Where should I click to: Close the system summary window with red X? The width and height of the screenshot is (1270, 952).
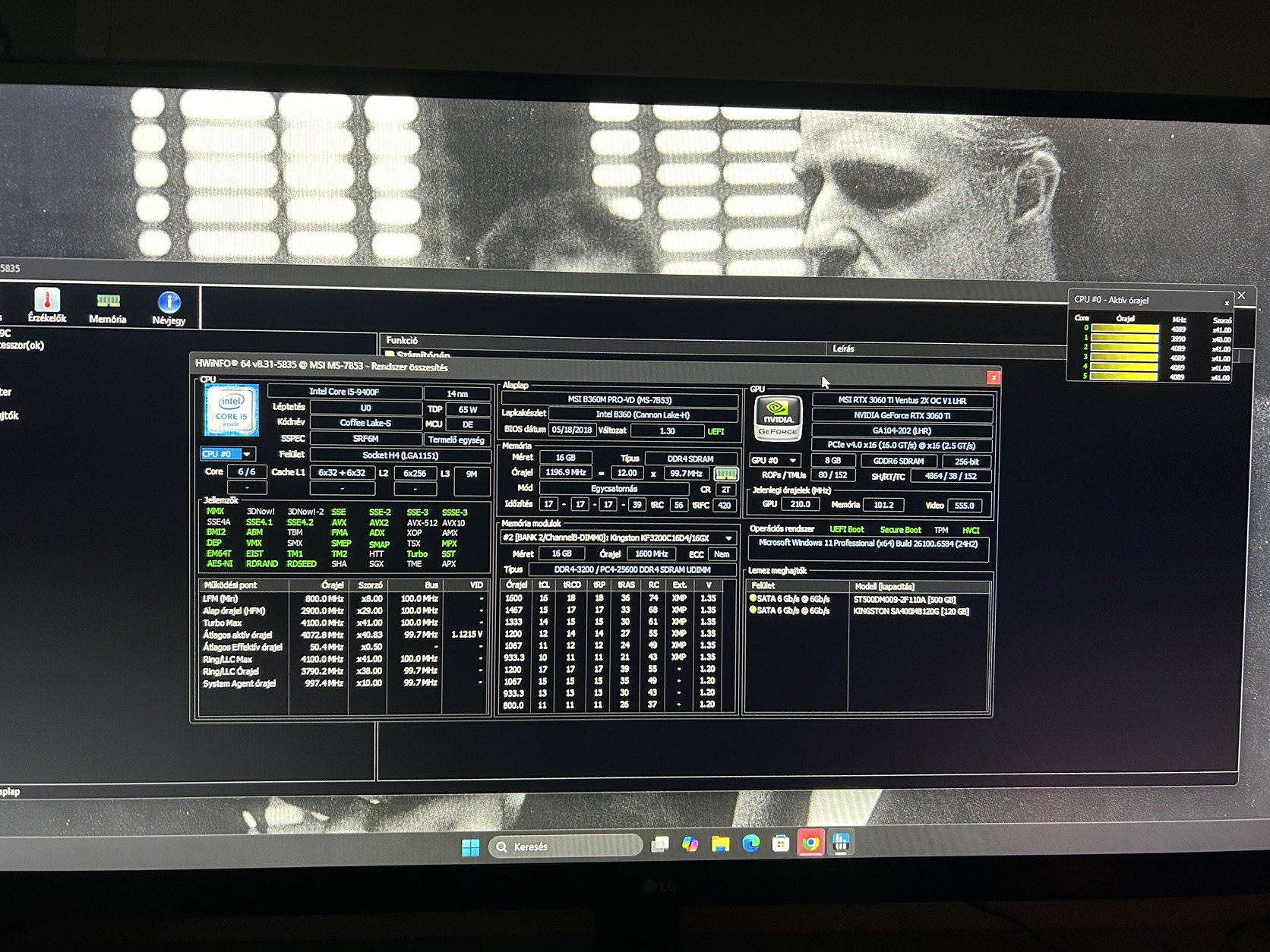993,377
